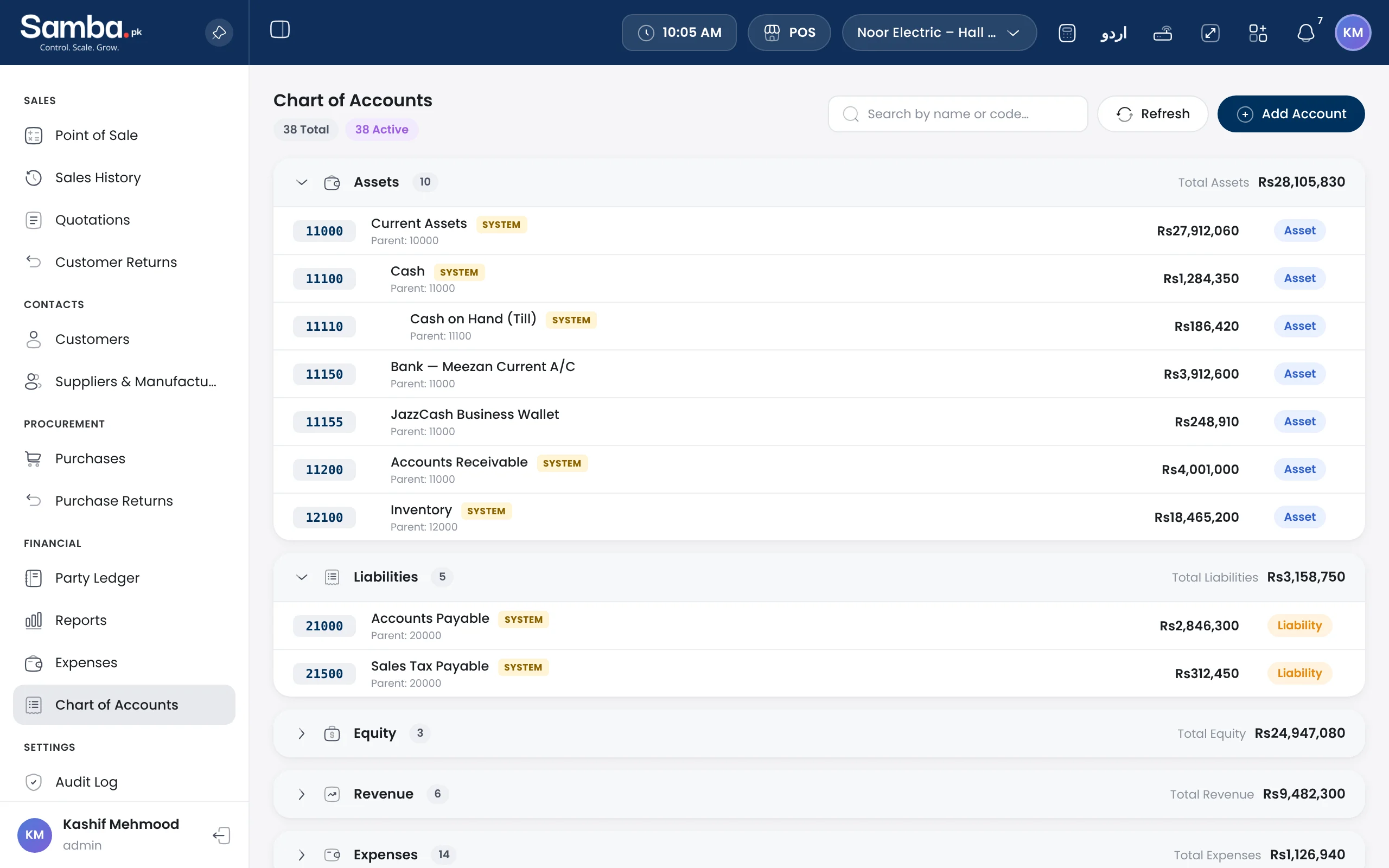Collapse the Liabilities section chevron
Image resolution: width=1389 pixels, height=868 pixels.
tap(301, 577)
